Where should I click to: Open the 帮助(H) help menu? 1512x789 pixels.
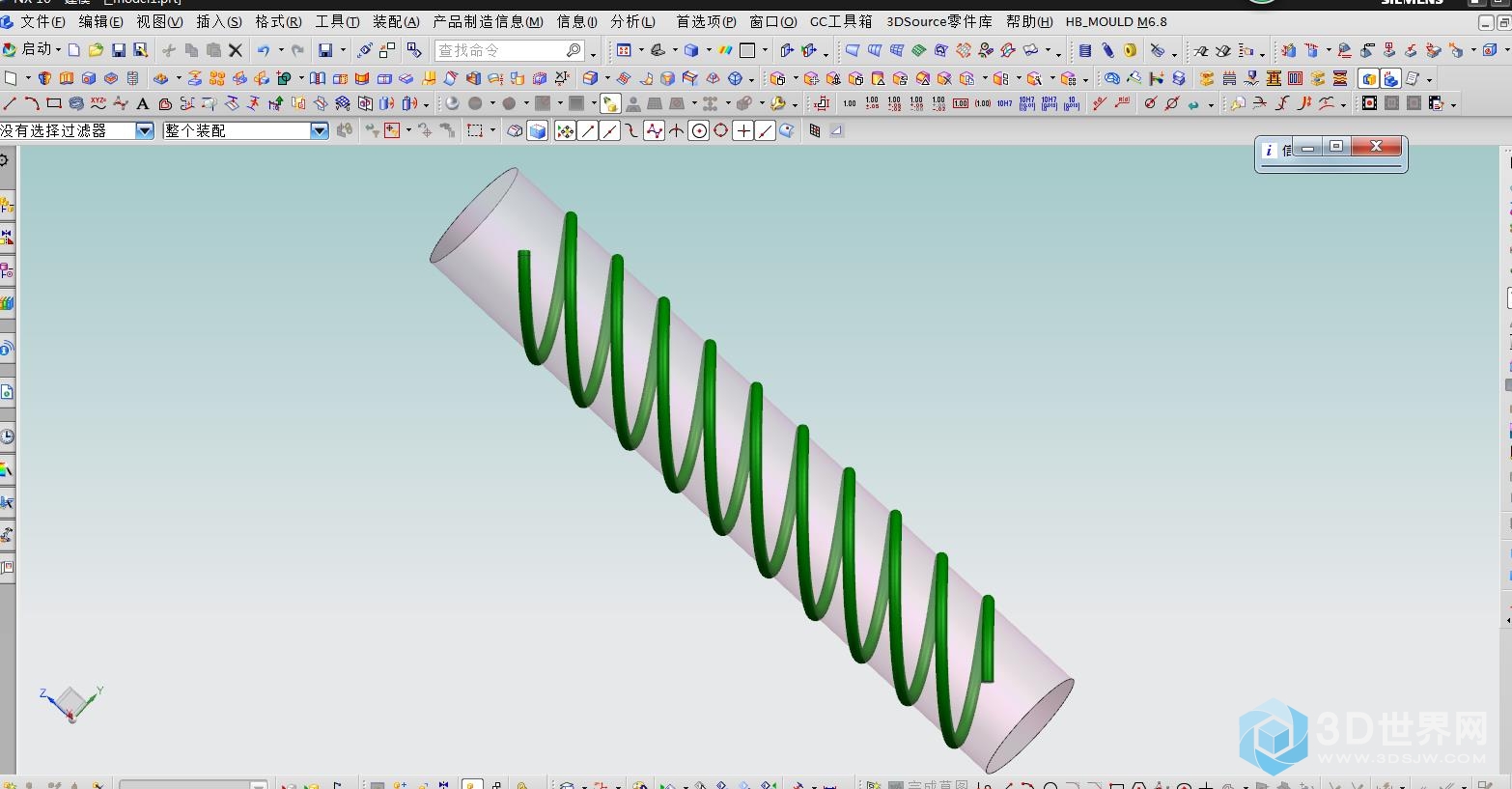[x=1029, y=21]
